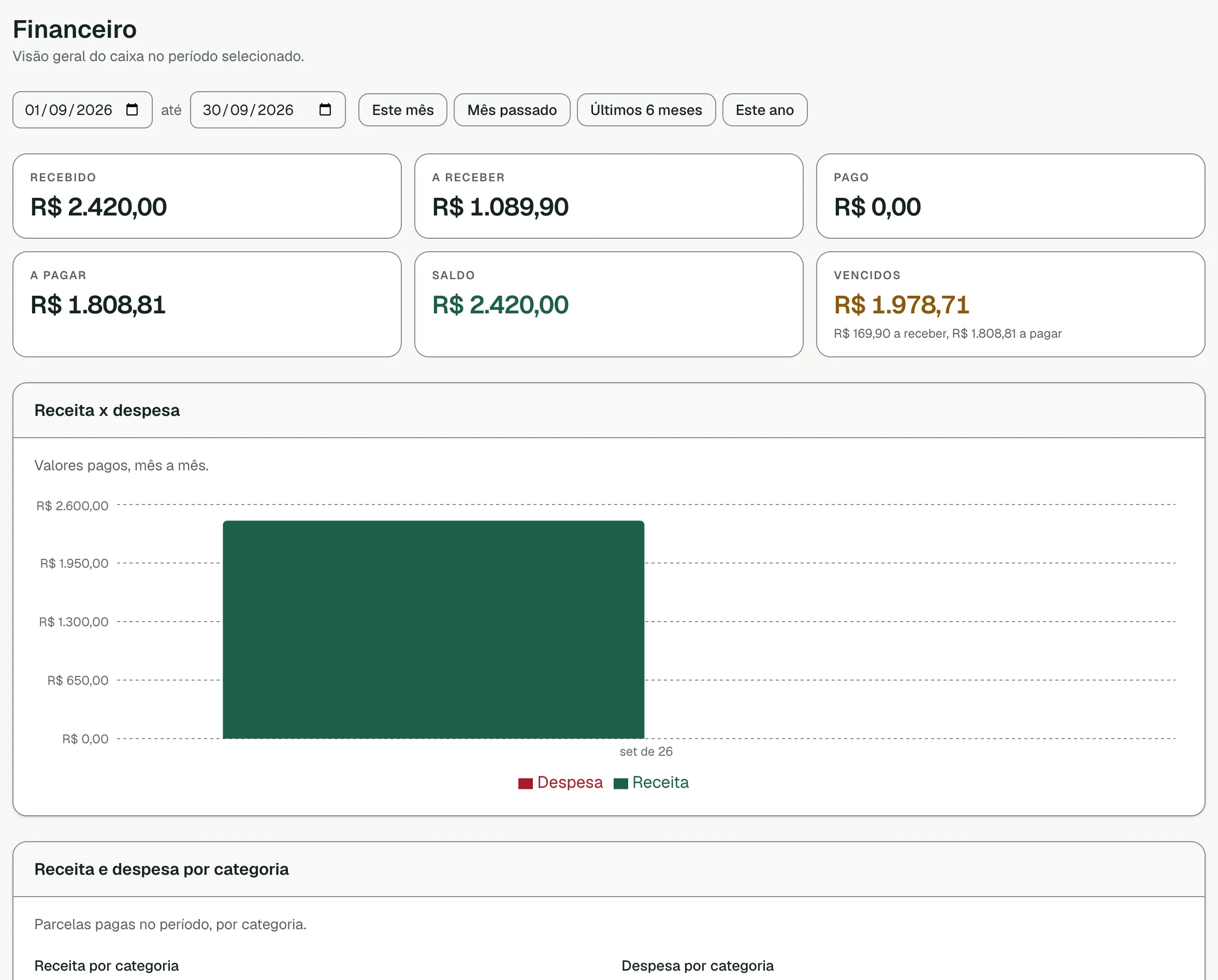This screenshot has height=980, width=1218.
Task: Click the R$ 1.950,00 axis label
Action: pos(74,564)
